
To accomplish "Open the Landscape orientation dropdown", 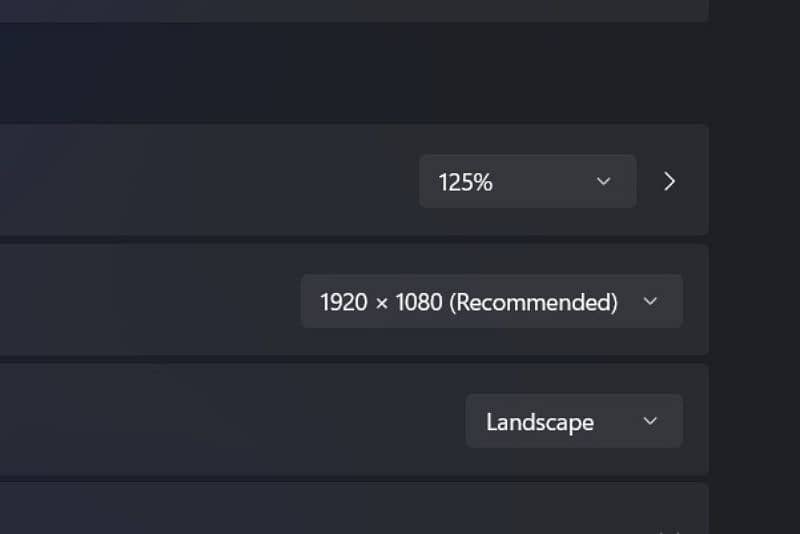I will pyautogui.click(x=574, y=421).
